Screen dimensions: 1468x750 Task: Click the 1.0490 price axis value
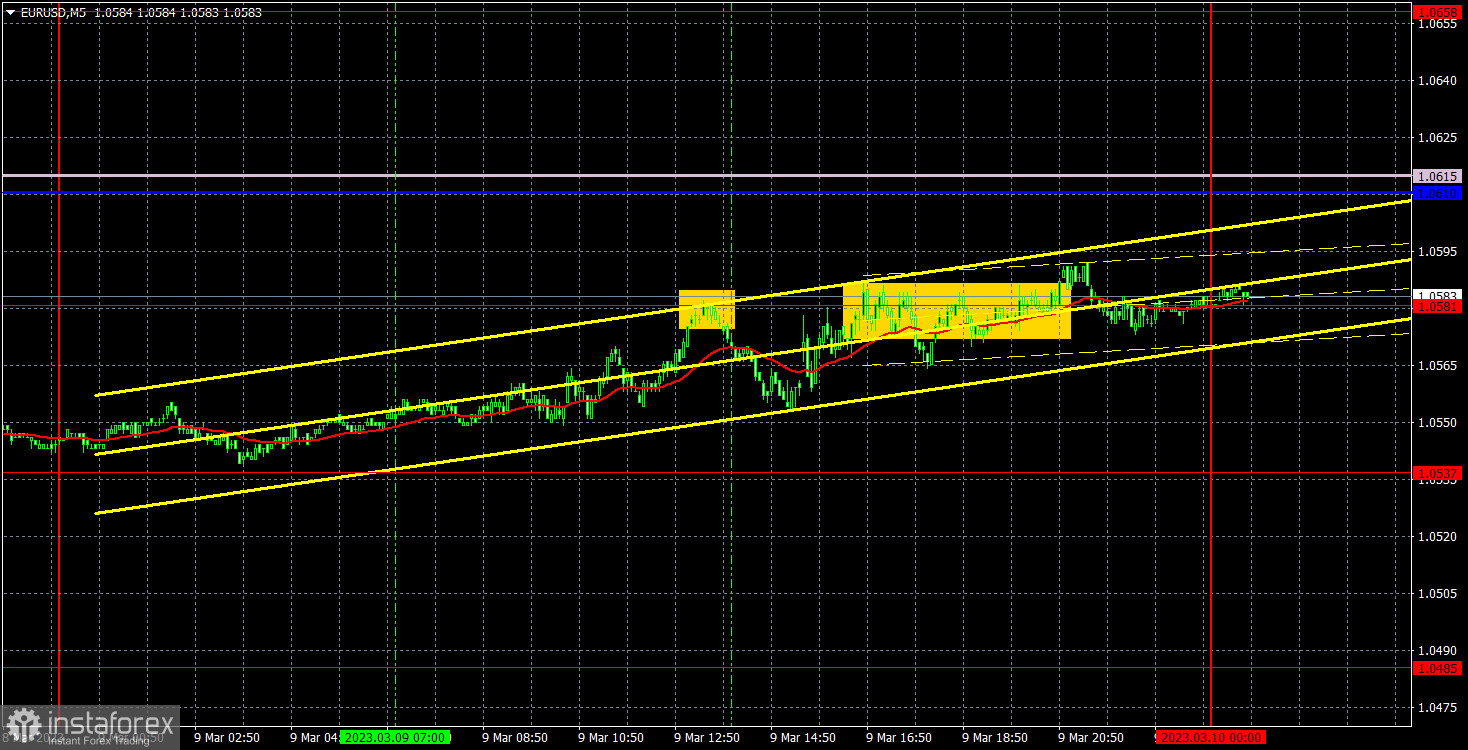(x=1436, y=650)
